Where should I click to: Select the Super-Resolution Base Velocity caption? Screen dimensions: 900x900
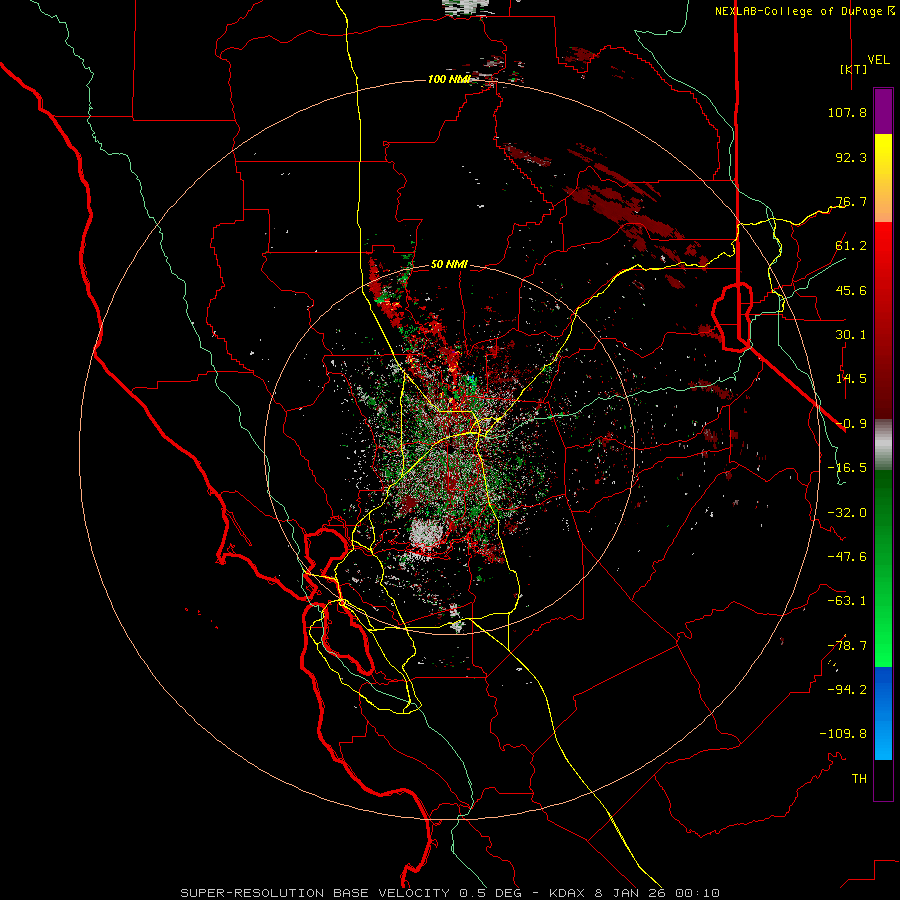450,893
